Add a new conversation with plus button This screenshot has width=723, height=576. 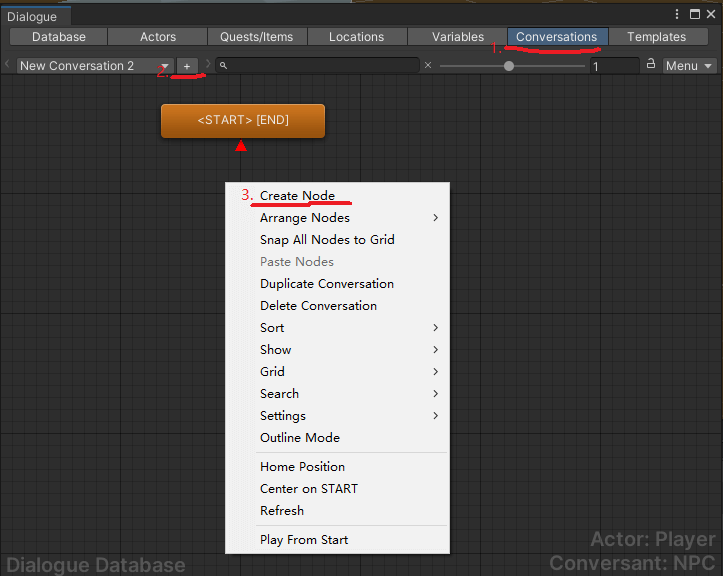coord(187,66)
